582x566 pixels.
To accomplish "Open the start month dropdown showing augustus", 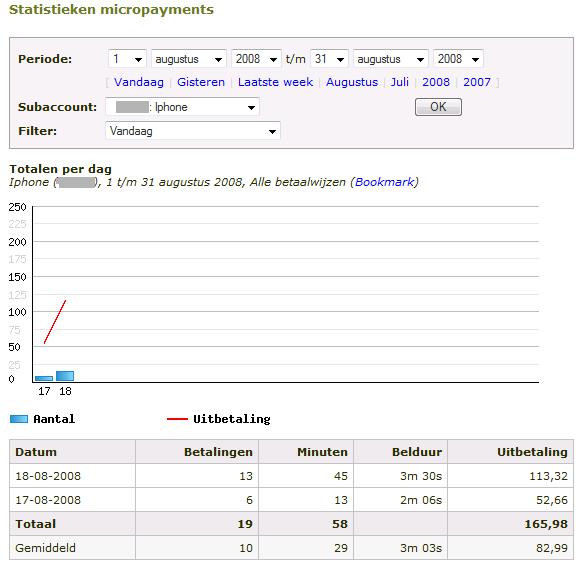I will (189, 59).
